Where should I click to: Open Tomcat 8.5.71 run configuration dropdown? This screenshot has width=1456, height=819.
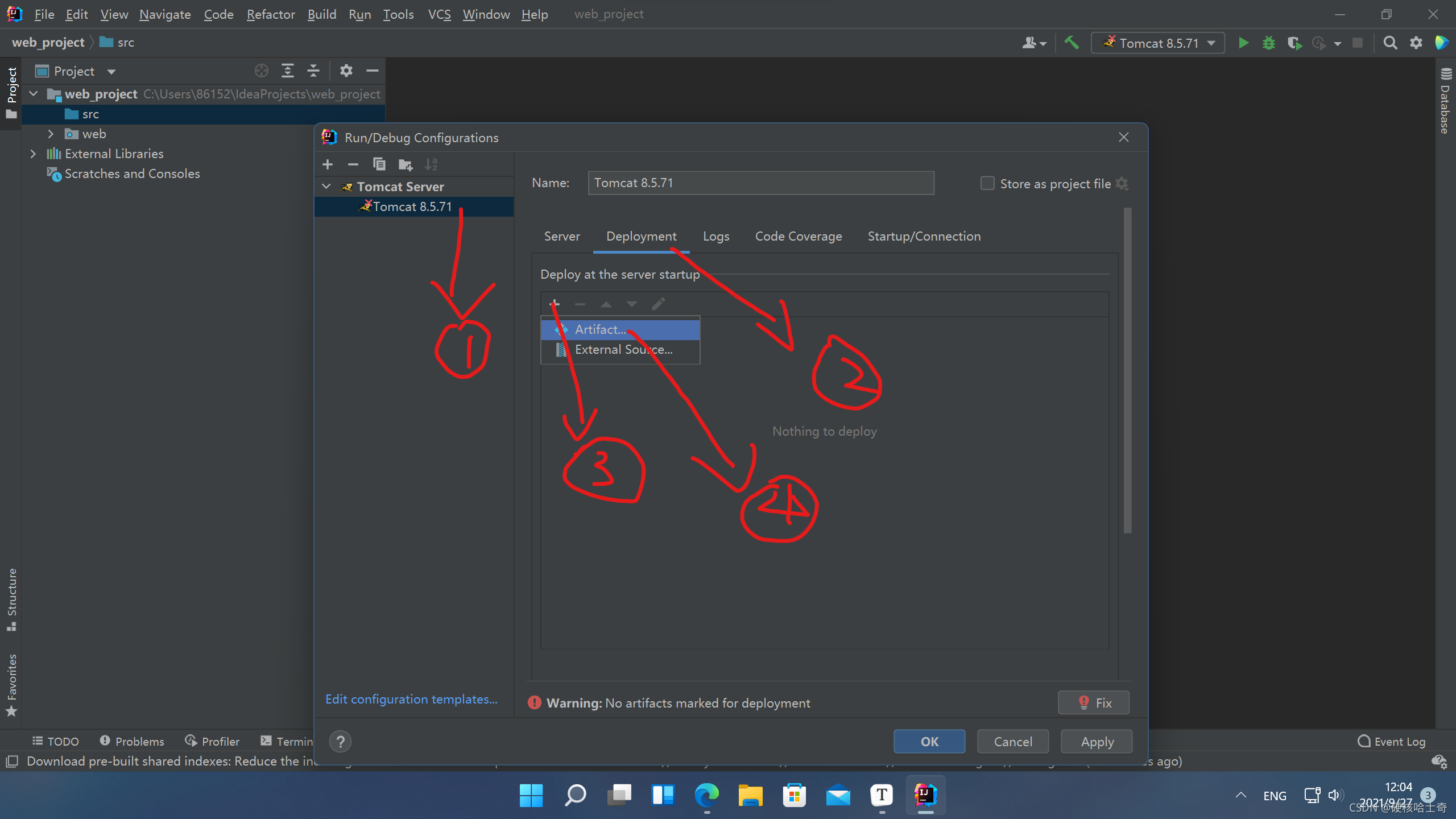tap(1158, 43)
